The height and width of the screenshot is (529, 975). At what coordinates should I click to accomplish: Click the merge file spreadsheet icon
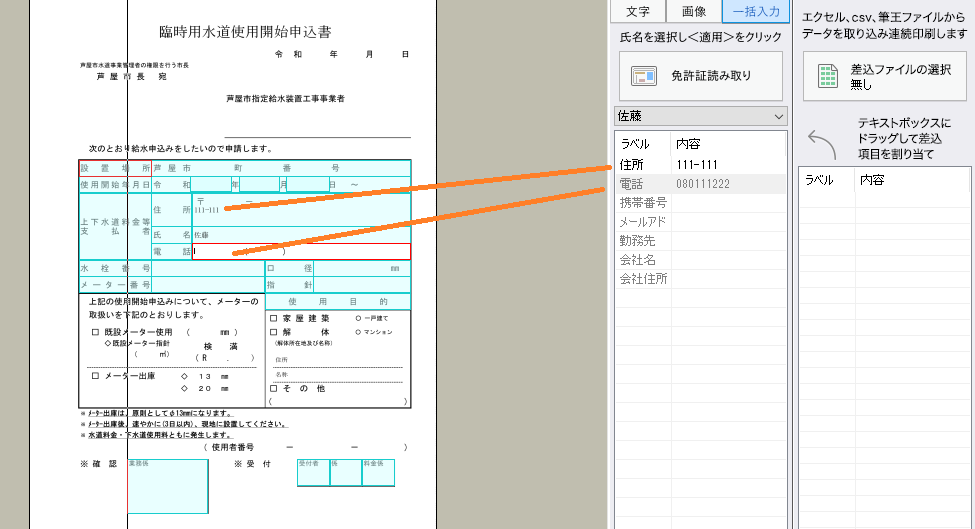coord(827,76)
